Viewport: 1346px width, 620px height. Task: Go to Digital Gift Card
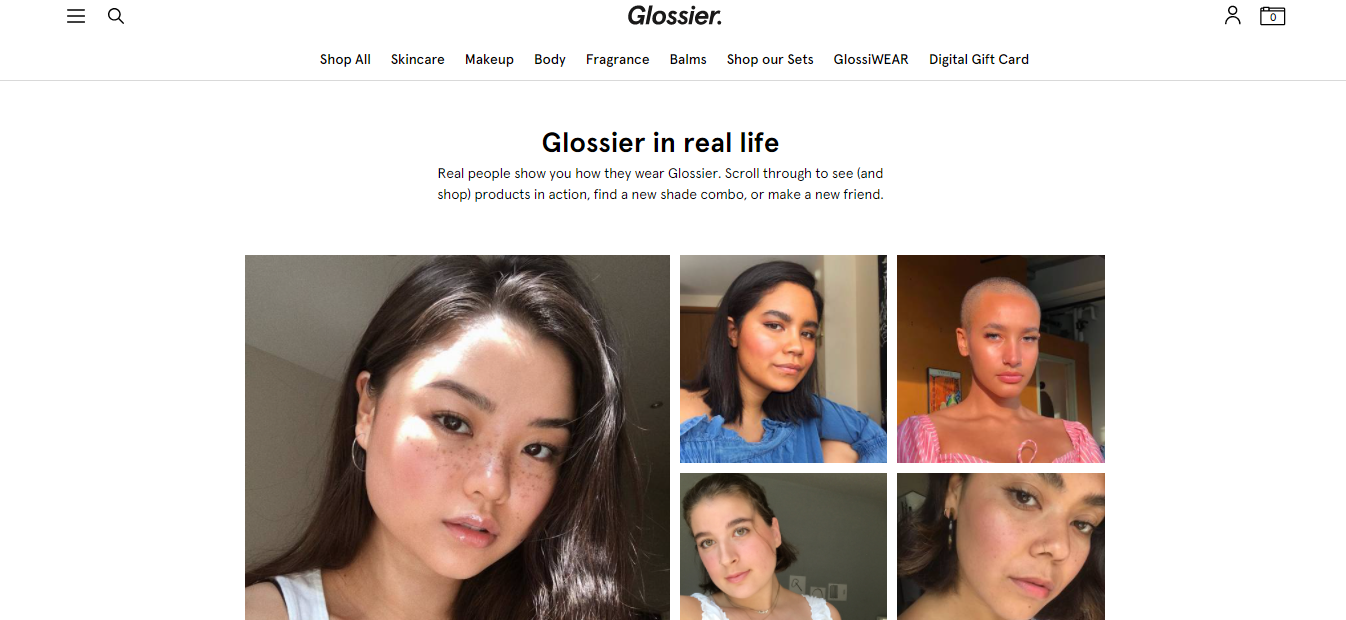click(x=979, y=59)
